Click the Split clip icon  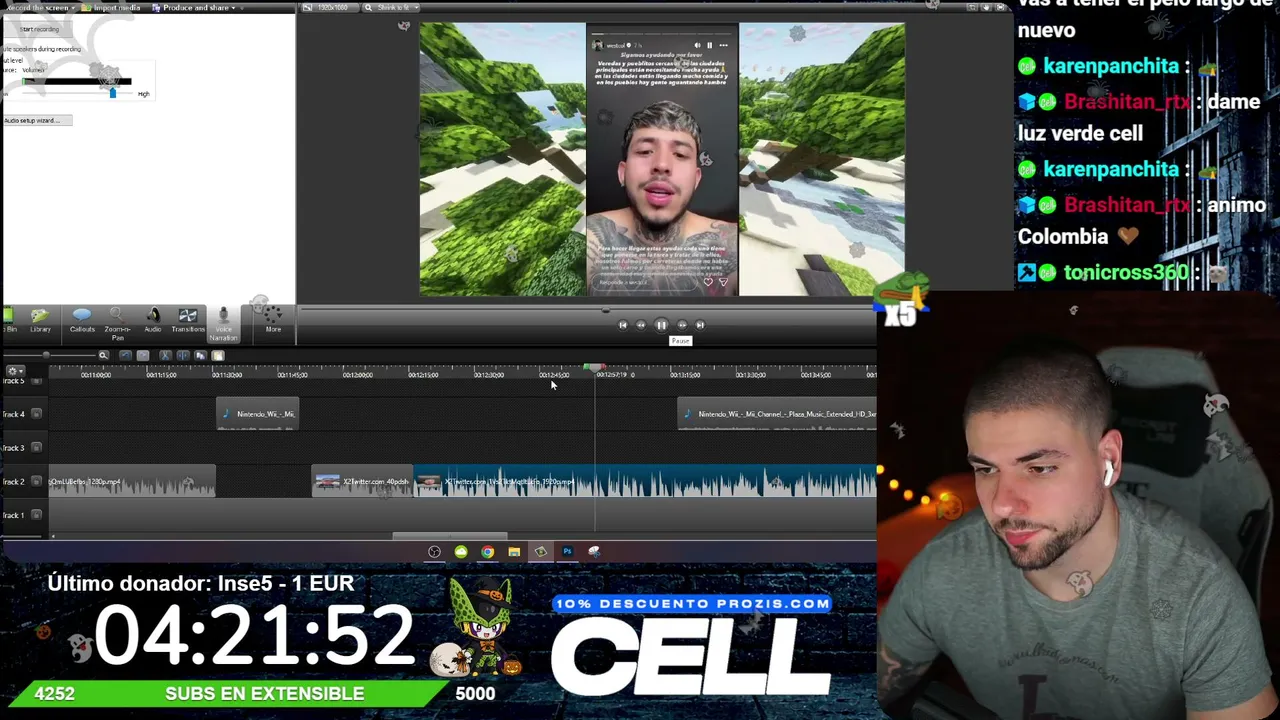182,355
